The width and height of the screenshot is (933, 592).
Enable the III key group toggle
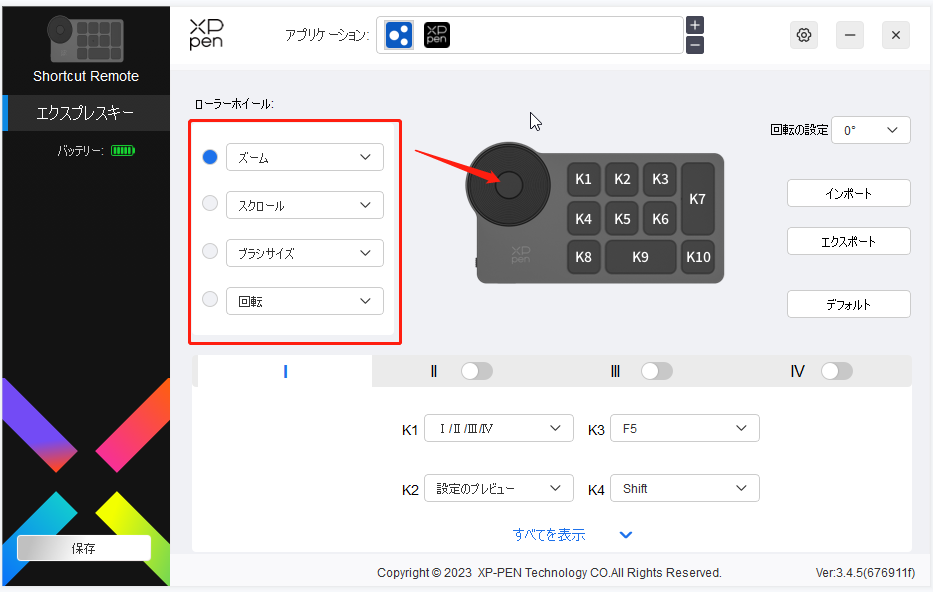(x=657, y=370)
